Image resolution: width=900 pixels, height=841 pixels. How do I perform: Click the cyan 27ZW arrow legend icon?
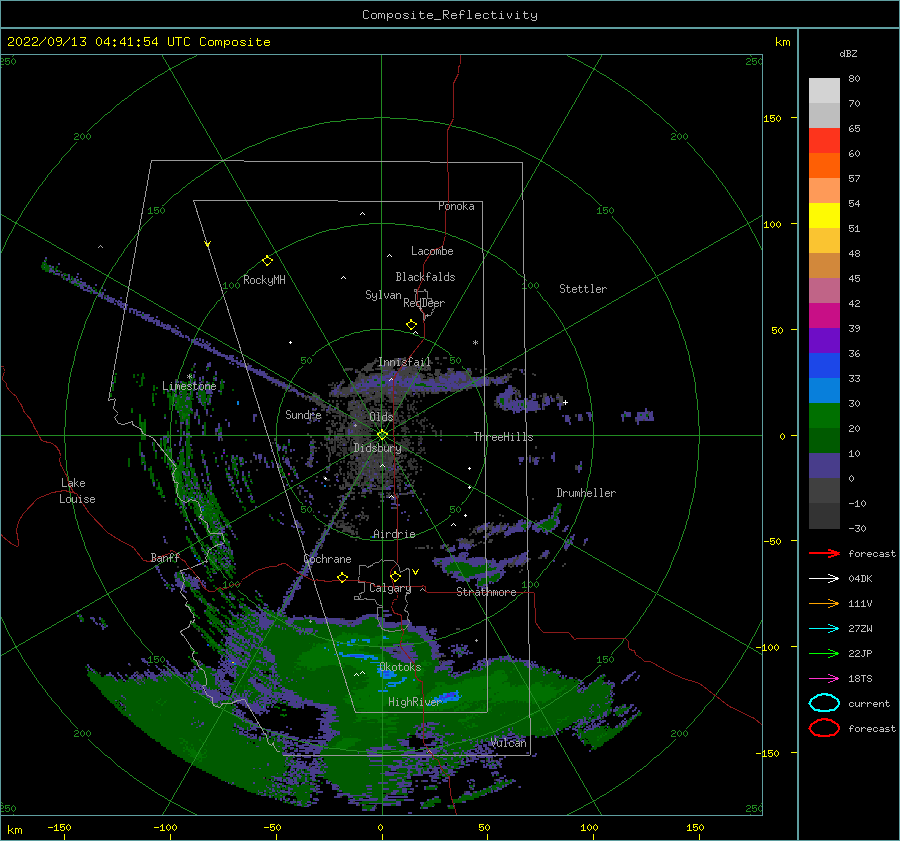pyautogui.click(x=824, y=629)
